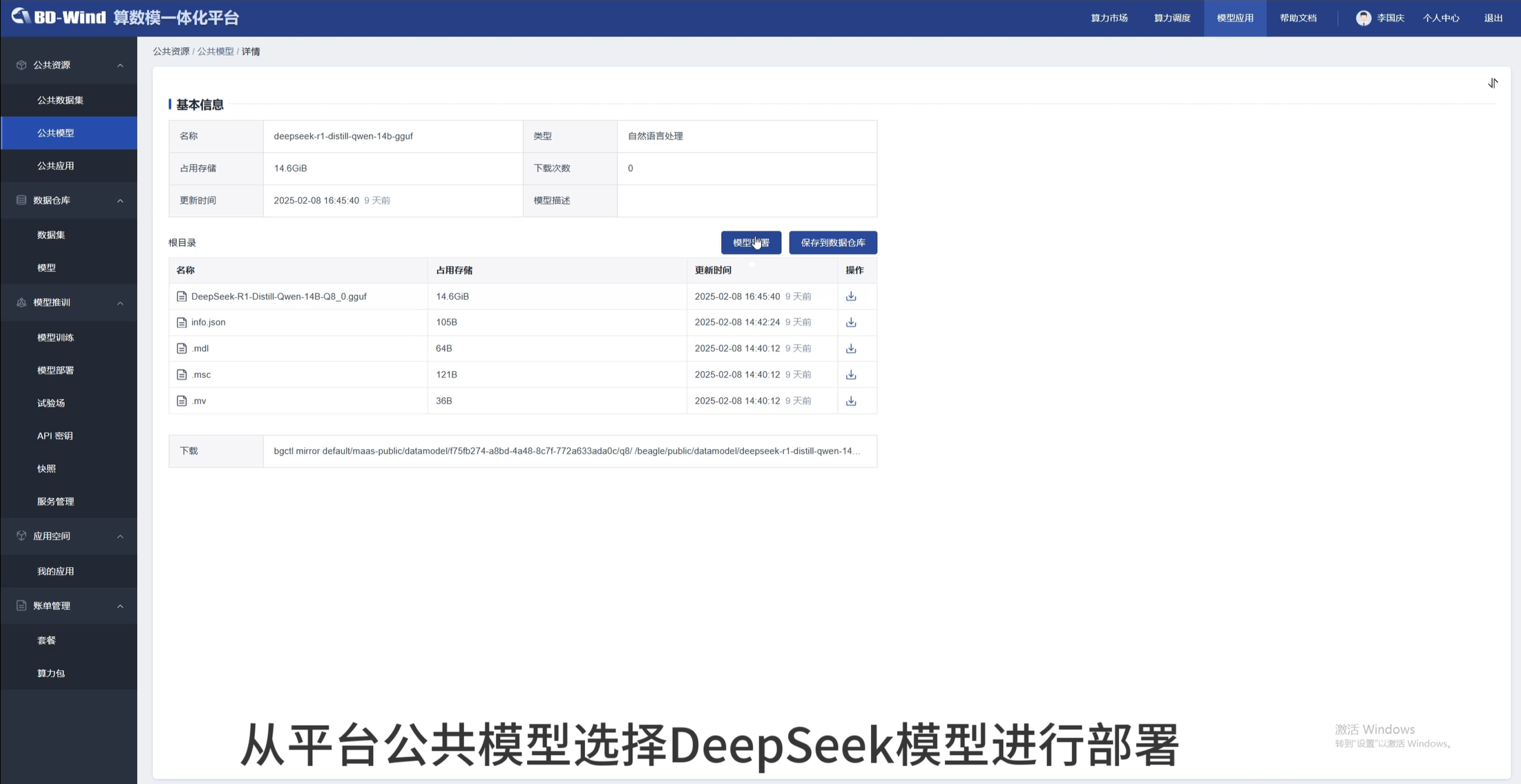This screenshot has height=784, width=1521.
Task: Collapse the 账单管理 sidebar group
Action: 120,606
